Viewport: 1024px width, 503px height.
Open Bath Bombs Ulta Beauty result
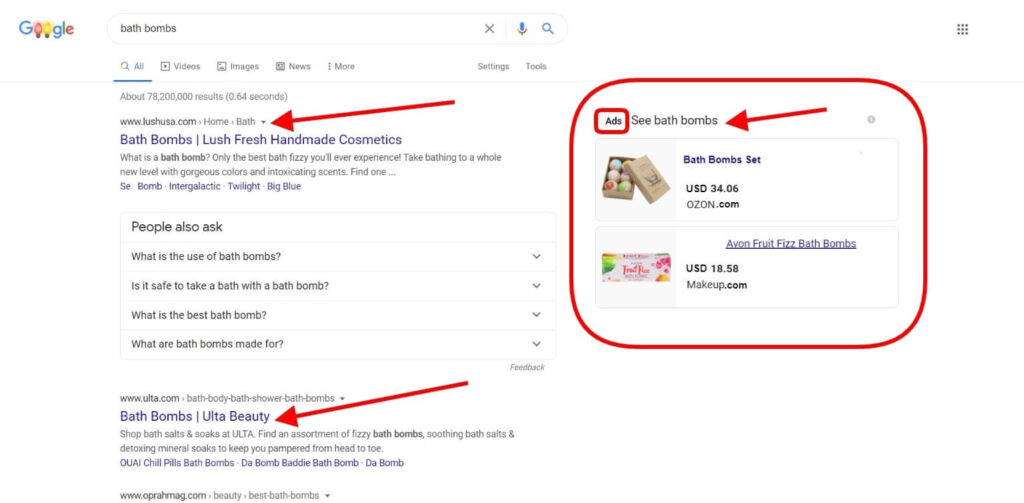click(x=195, y=416)
